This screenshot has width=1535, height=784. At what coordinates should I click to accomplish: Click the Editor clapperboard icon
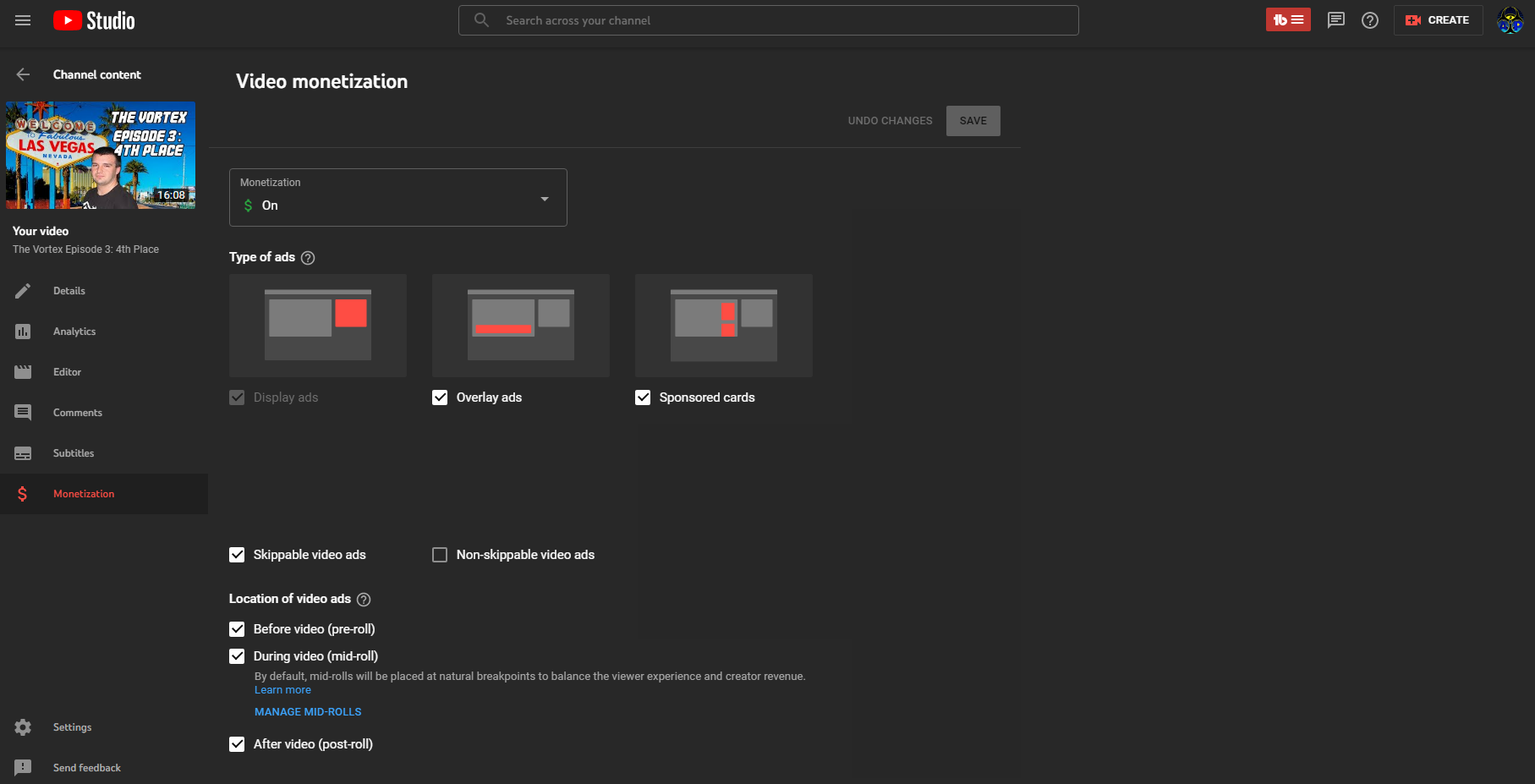tap(23, 372)
